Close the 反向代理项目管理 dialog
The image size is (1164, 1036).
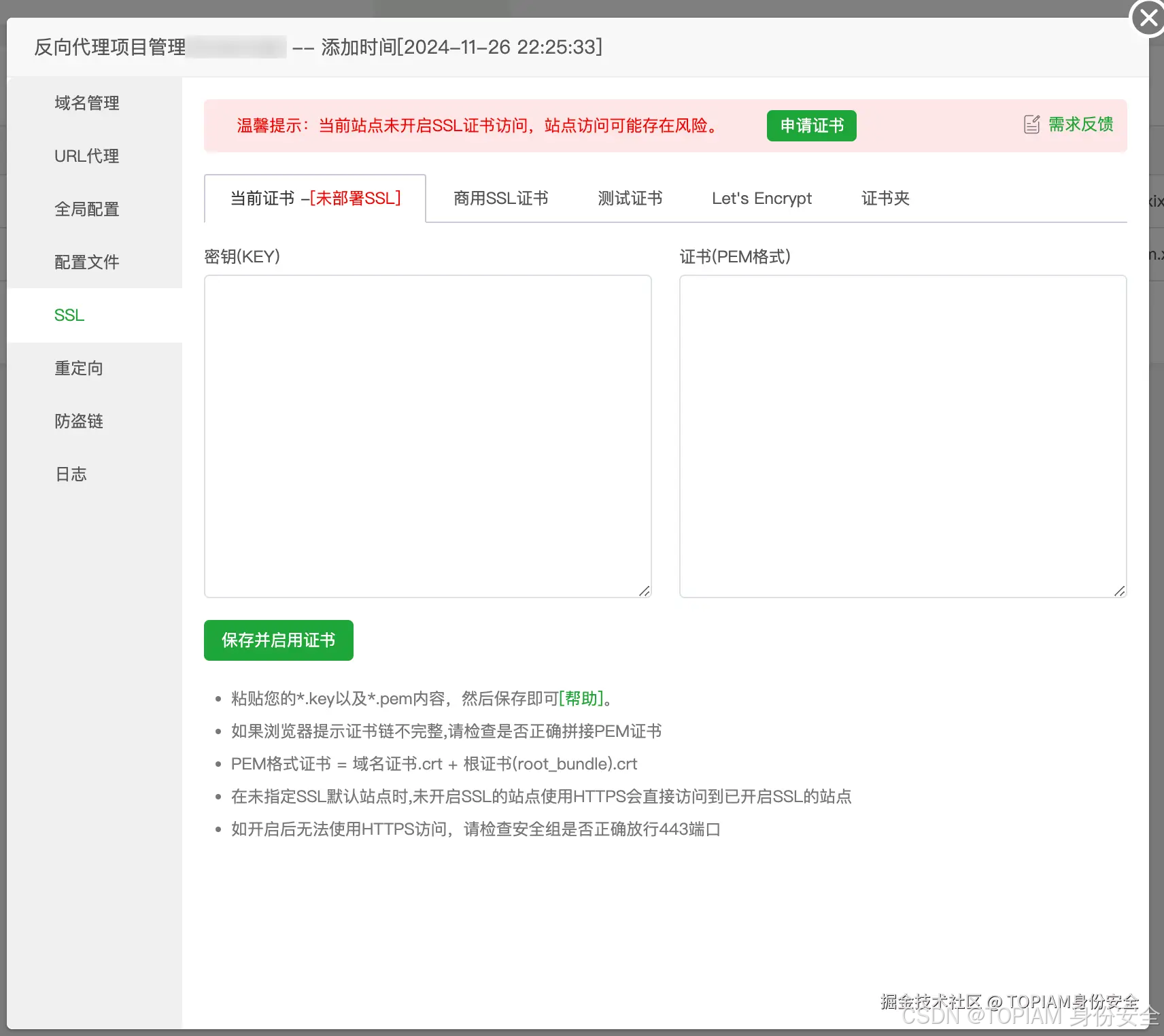click(x=1148, y=18)
